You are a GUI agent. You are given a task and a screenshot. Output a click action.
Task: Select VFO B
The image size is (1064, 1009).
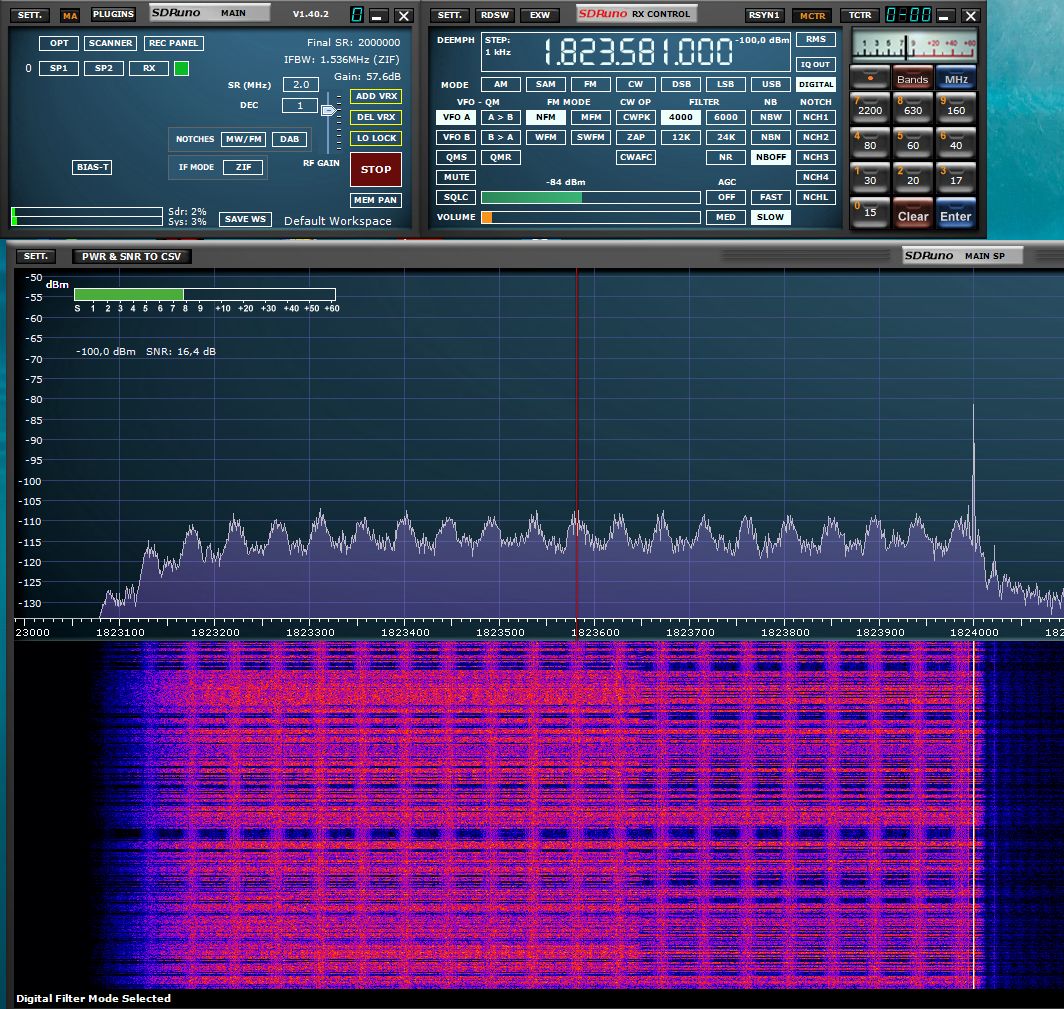pos(456,137)
